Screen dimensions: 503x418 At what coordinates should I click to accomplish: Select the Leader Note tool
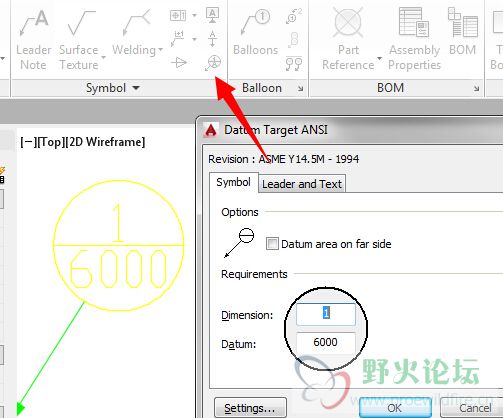34,39
